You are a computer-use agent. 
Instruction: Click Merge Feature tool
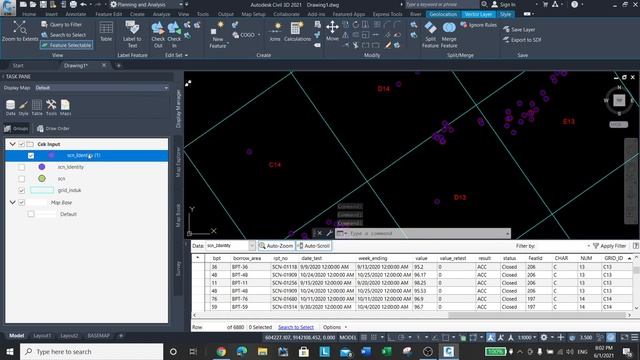coord(449,35)
